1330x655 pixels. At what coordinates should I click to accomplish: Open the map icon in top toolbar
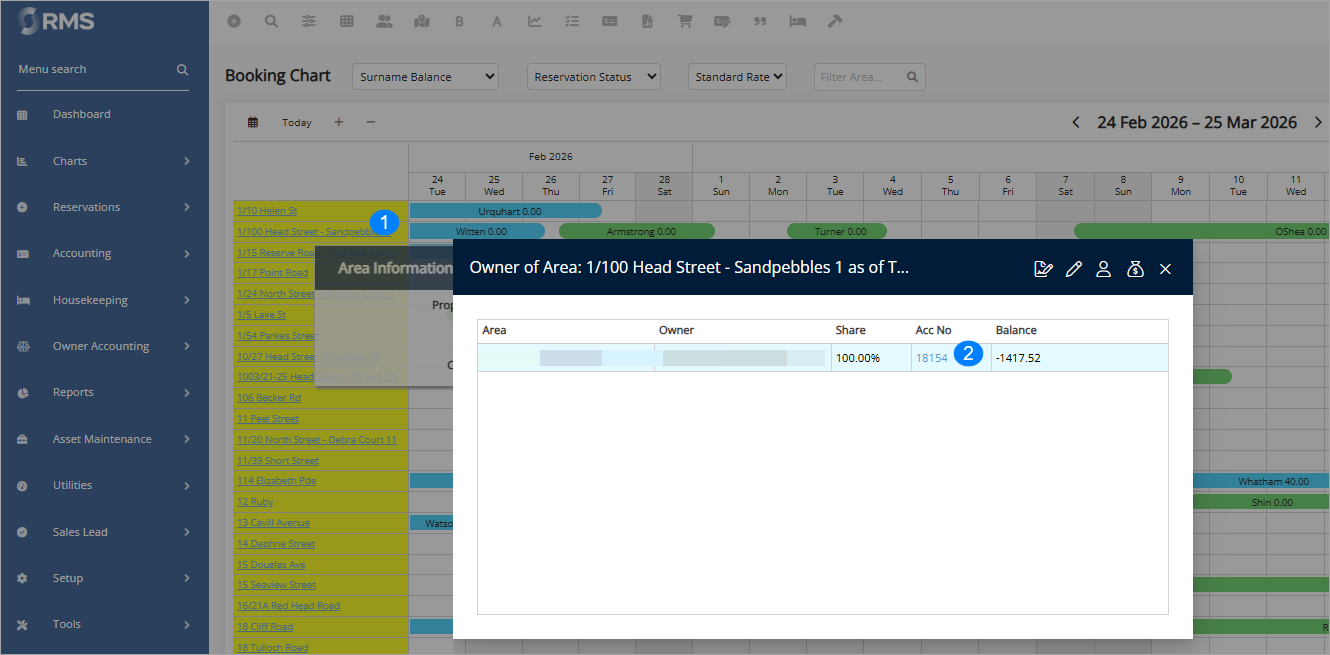coord(422,21)
